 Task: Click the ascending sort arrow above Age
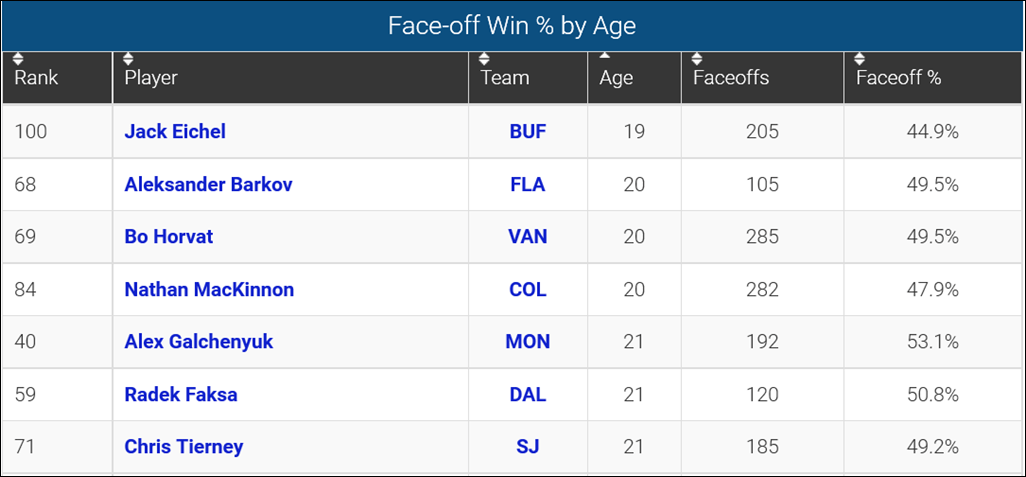(605, 56)
